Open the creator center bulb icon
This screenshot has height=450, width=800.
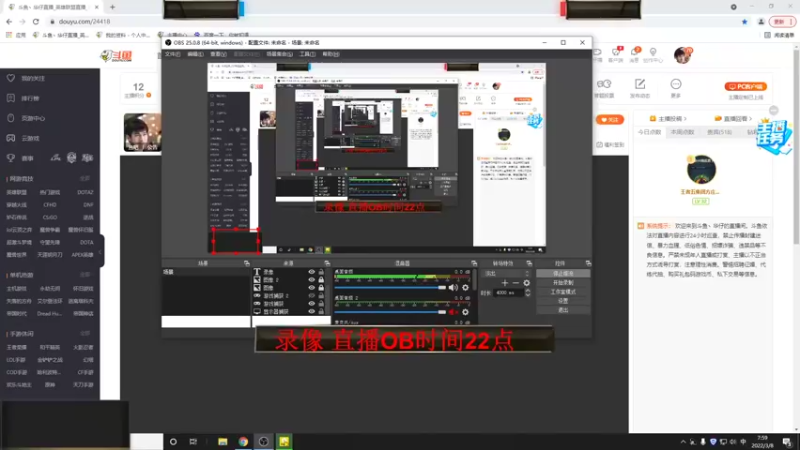pos(653,53)
